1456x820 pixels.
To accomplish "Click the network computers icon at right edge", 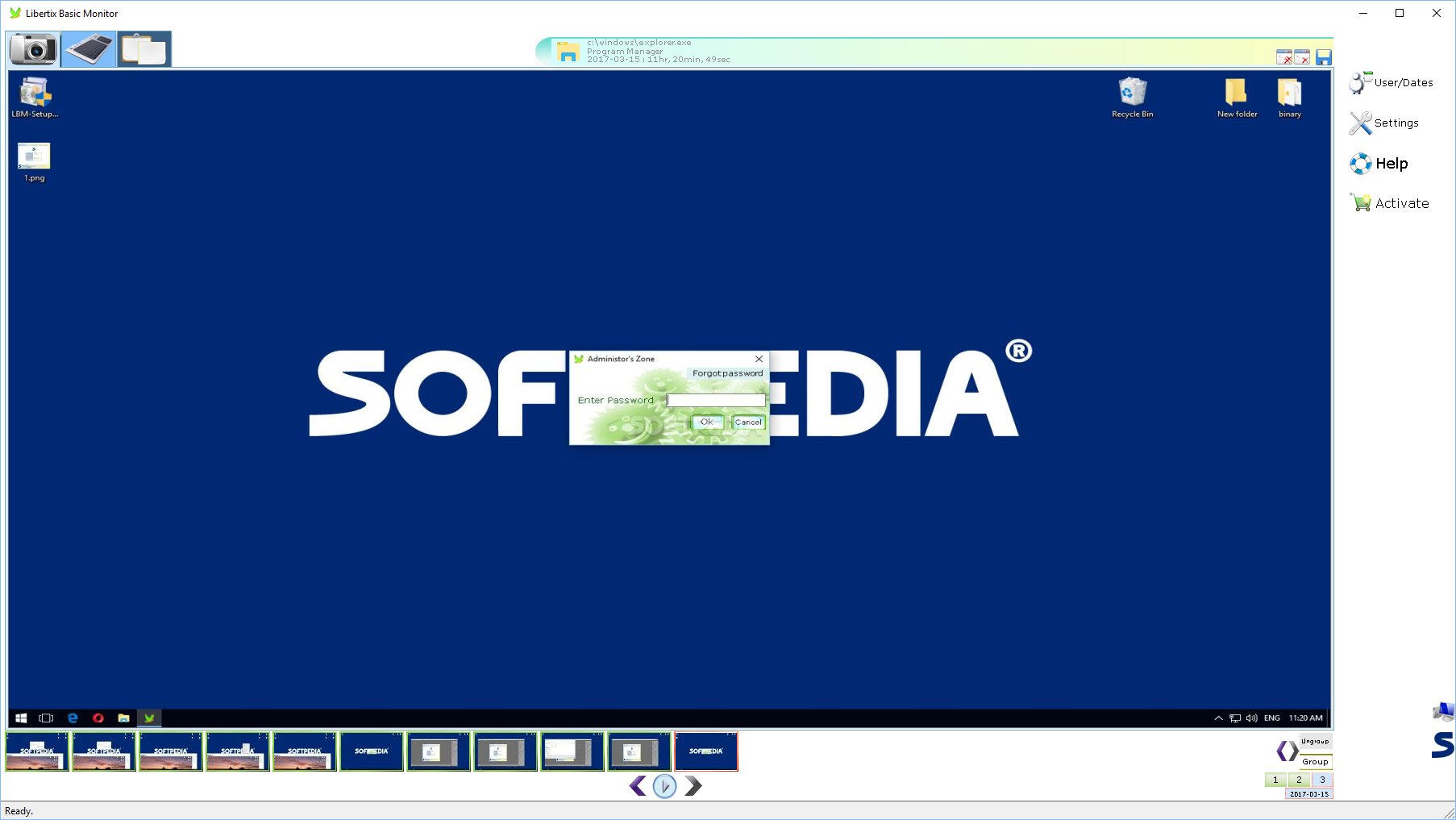I will 1444,711.
